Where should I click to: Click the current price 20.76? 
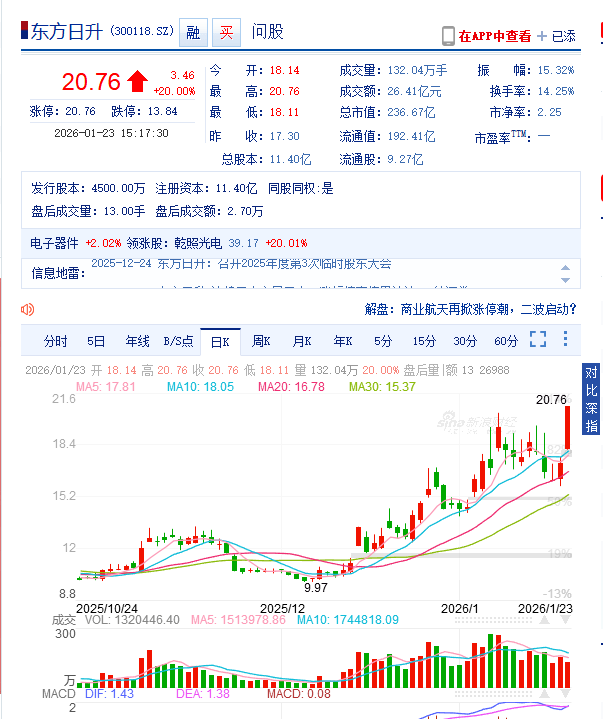click(x=91, y=82)
